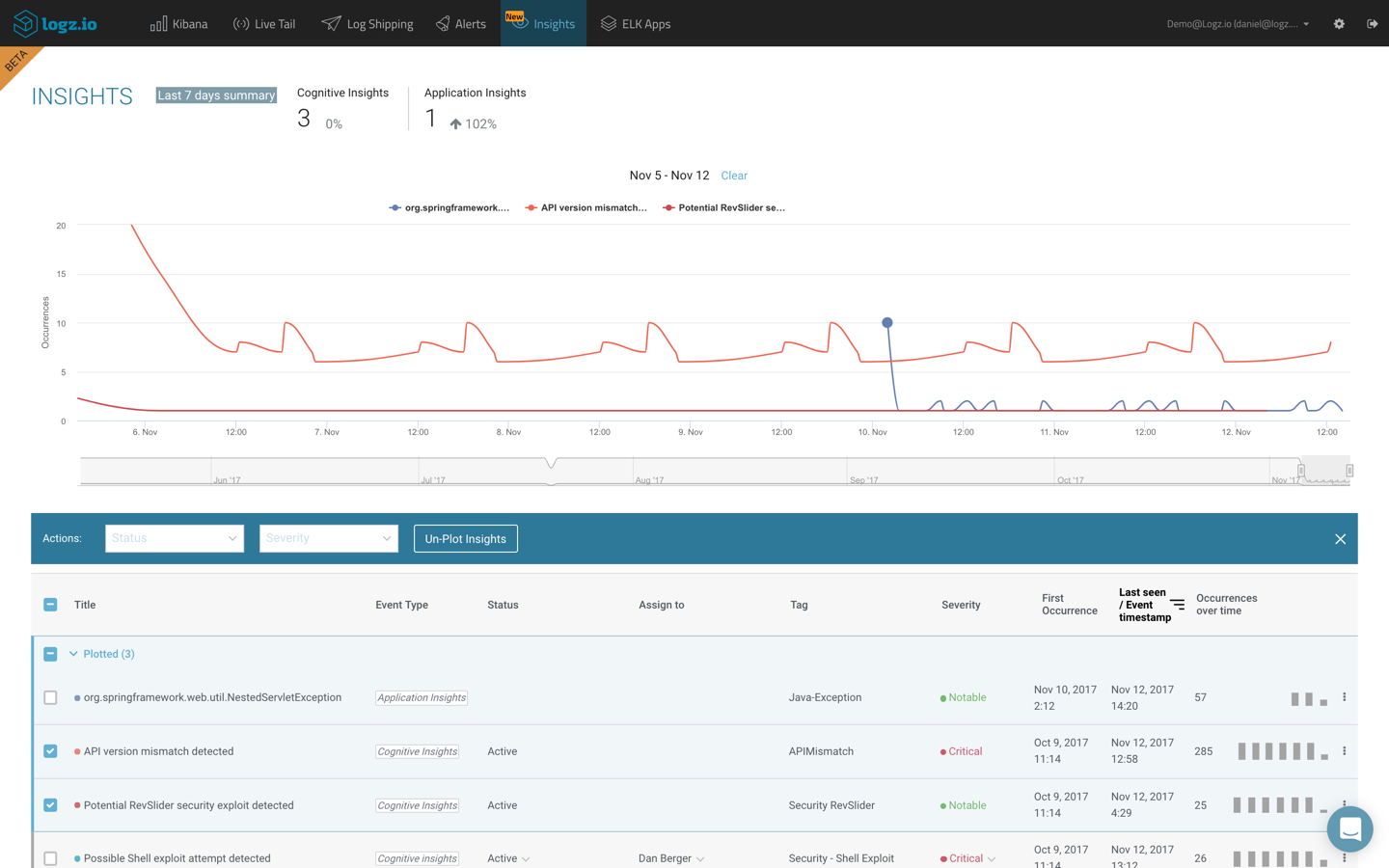Check the NestedServletException row checkbox

(50, 697)
